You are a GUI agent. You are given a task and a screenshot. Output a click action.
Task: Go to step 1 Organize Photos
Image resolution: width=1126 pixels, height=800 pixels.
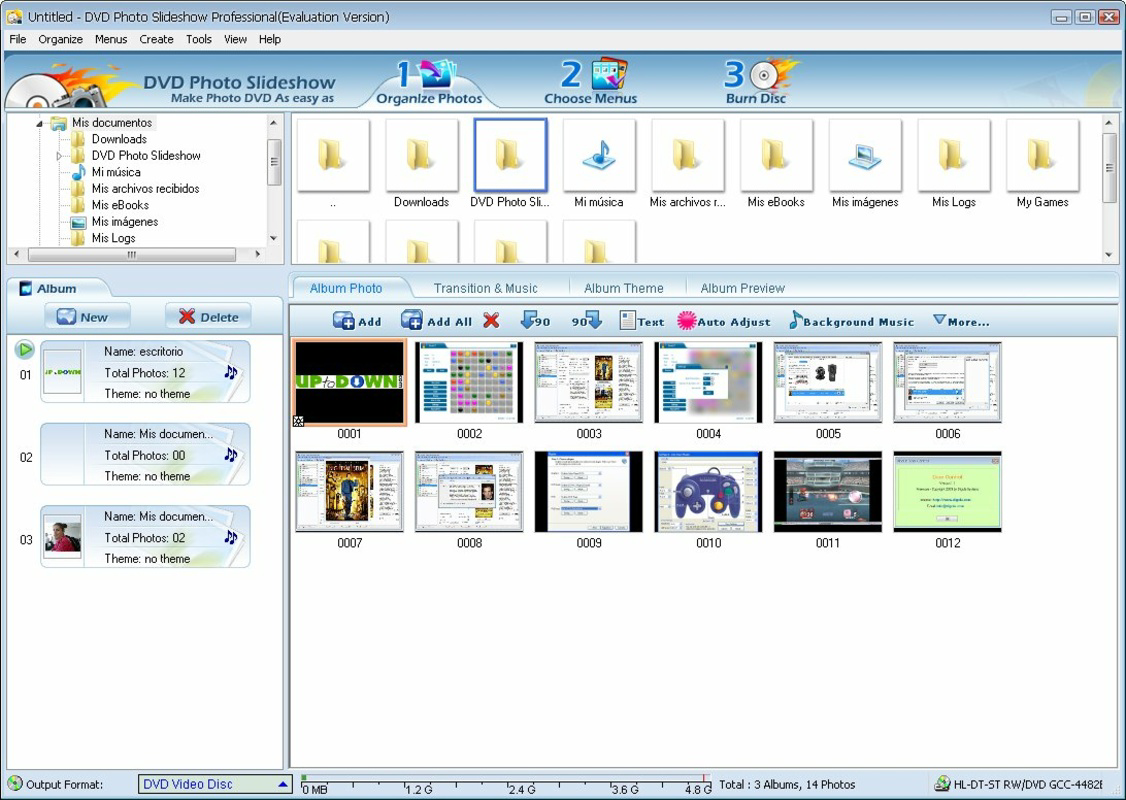pos(429,83)
